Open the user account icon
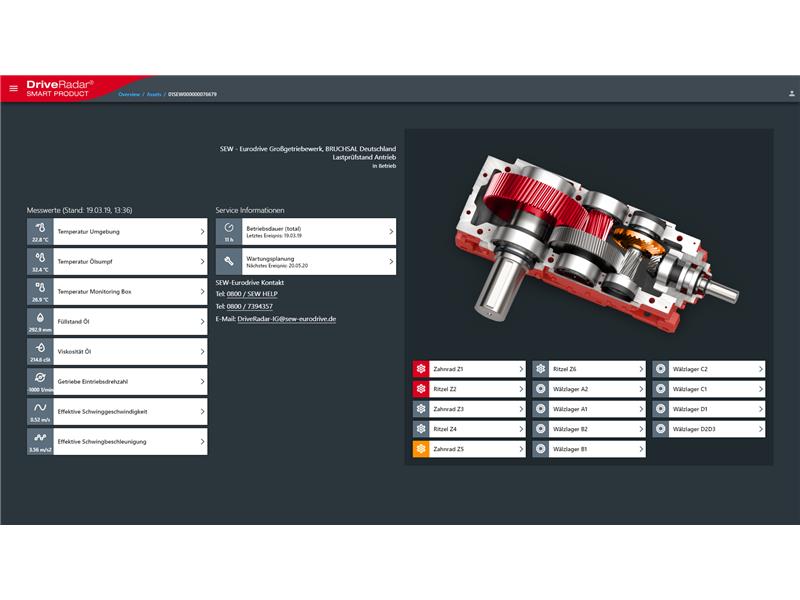 tap(791, 93)
